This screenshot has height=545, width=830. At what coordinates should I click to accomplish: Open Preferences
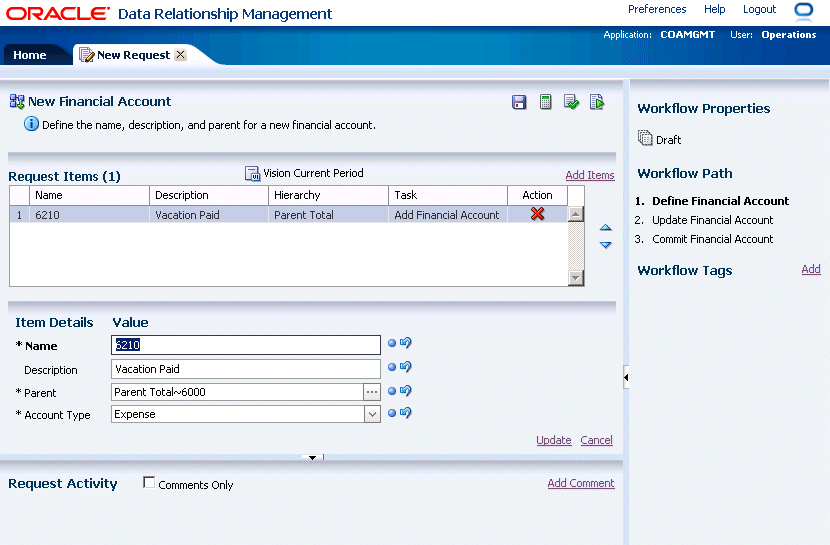coord(657,10)
